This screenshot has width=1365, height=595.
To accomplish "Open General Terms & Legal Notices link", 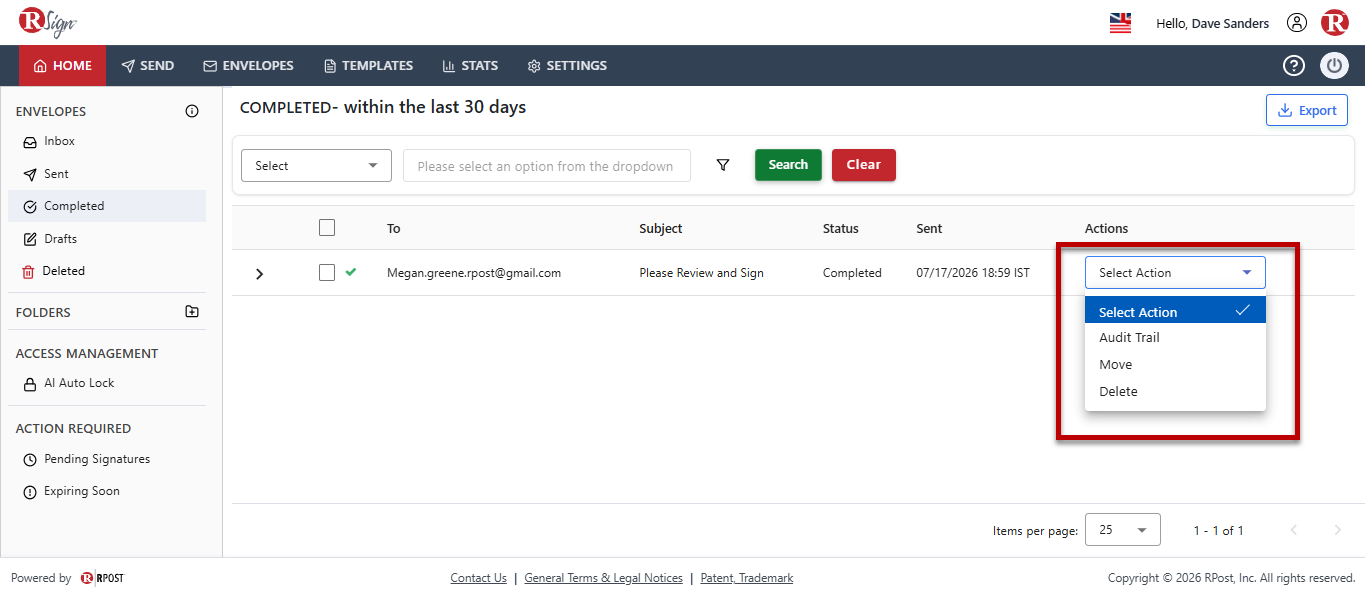I will coord(603,578).
